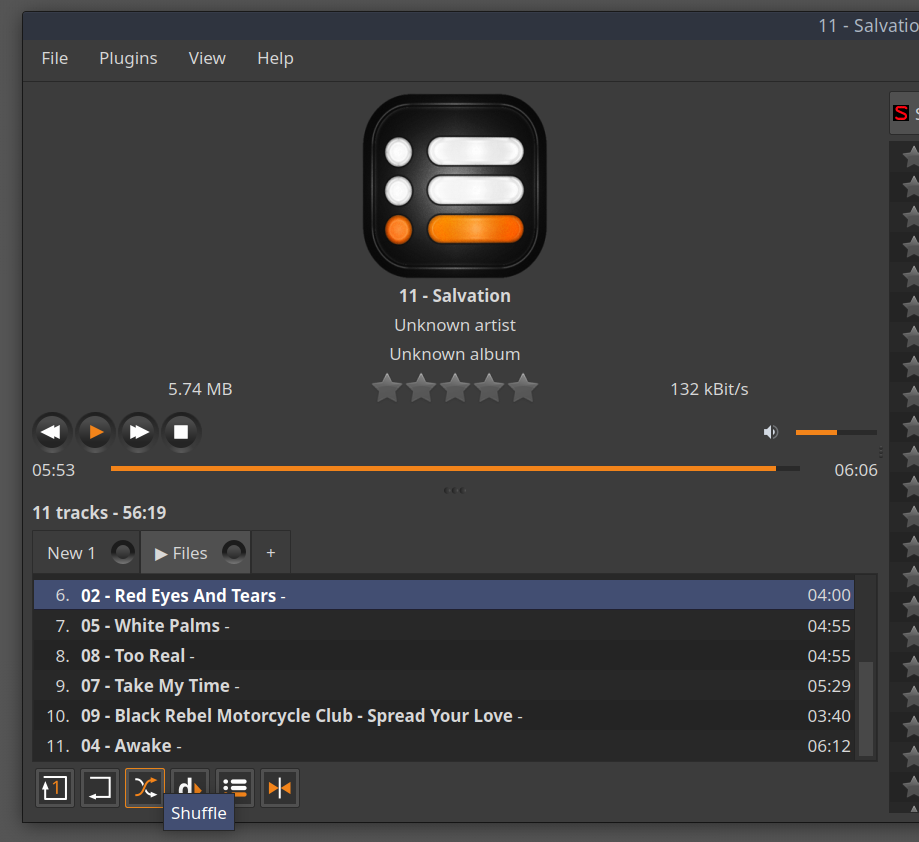This screenshot has width=919, height=842.
Task: Skip back with the previous track button
Action: [x=52, y=432]
